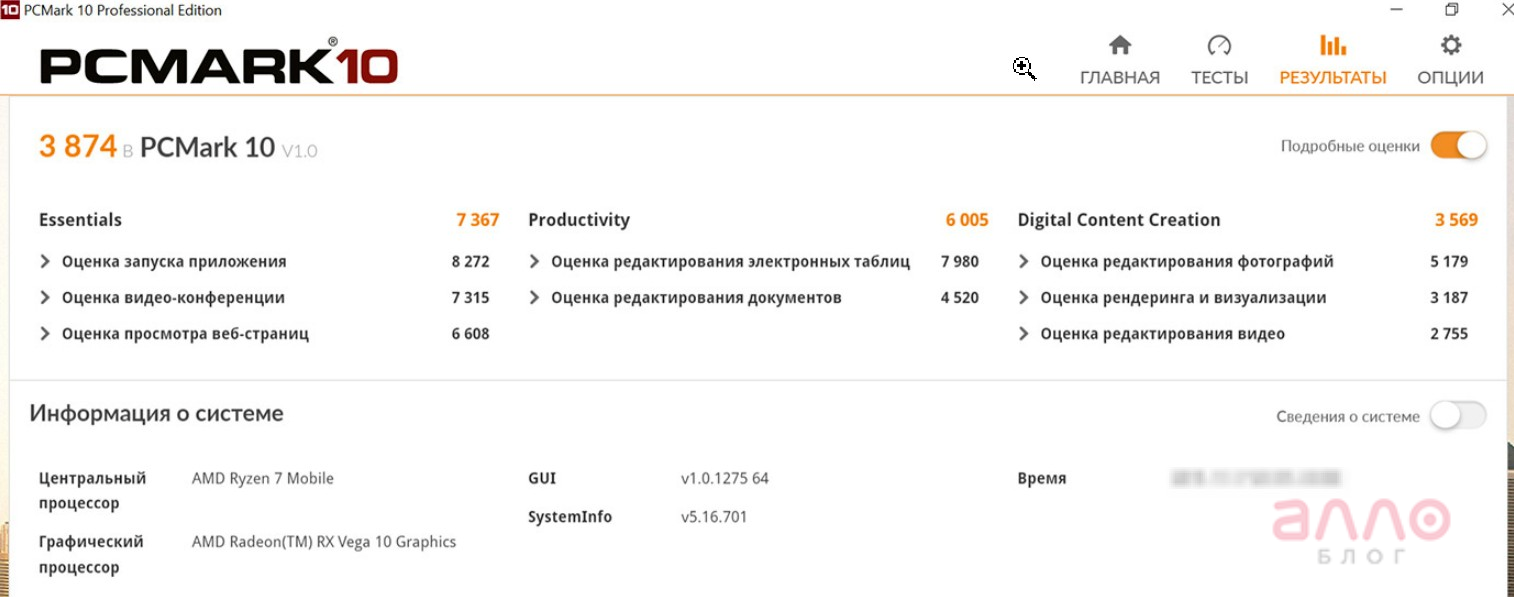Screen dimensions: 1514x597
Task: Click the PCMark 10 app icon in title bar
Action: point(10,10)
